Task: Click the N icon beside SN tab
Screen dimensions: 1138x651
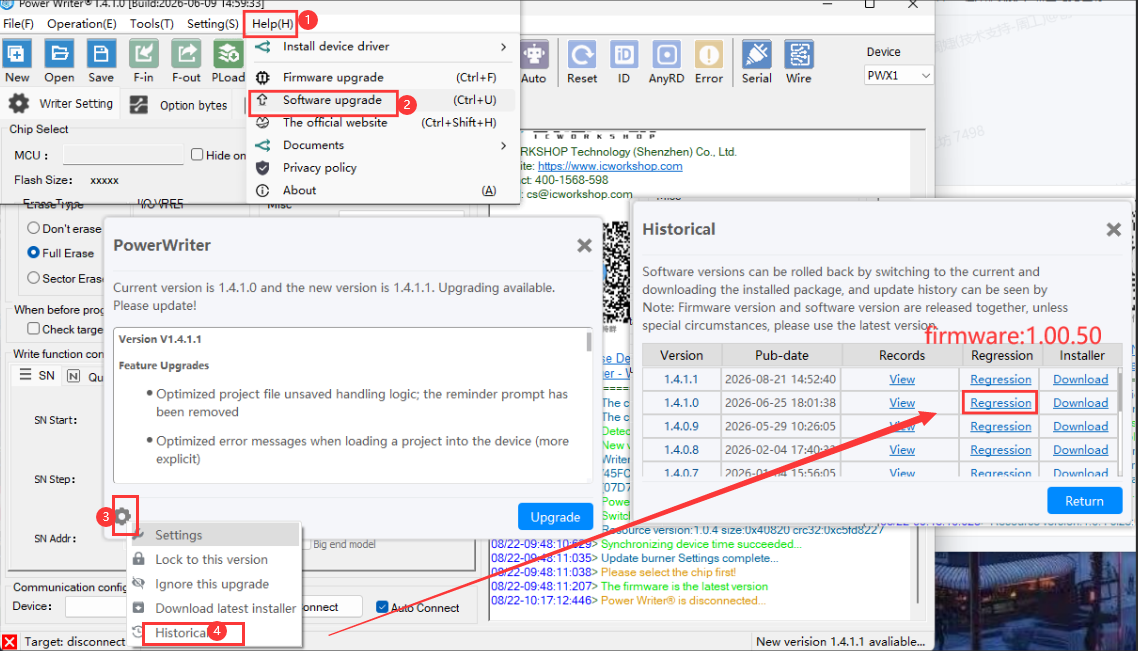Action: tap(73, 375)
